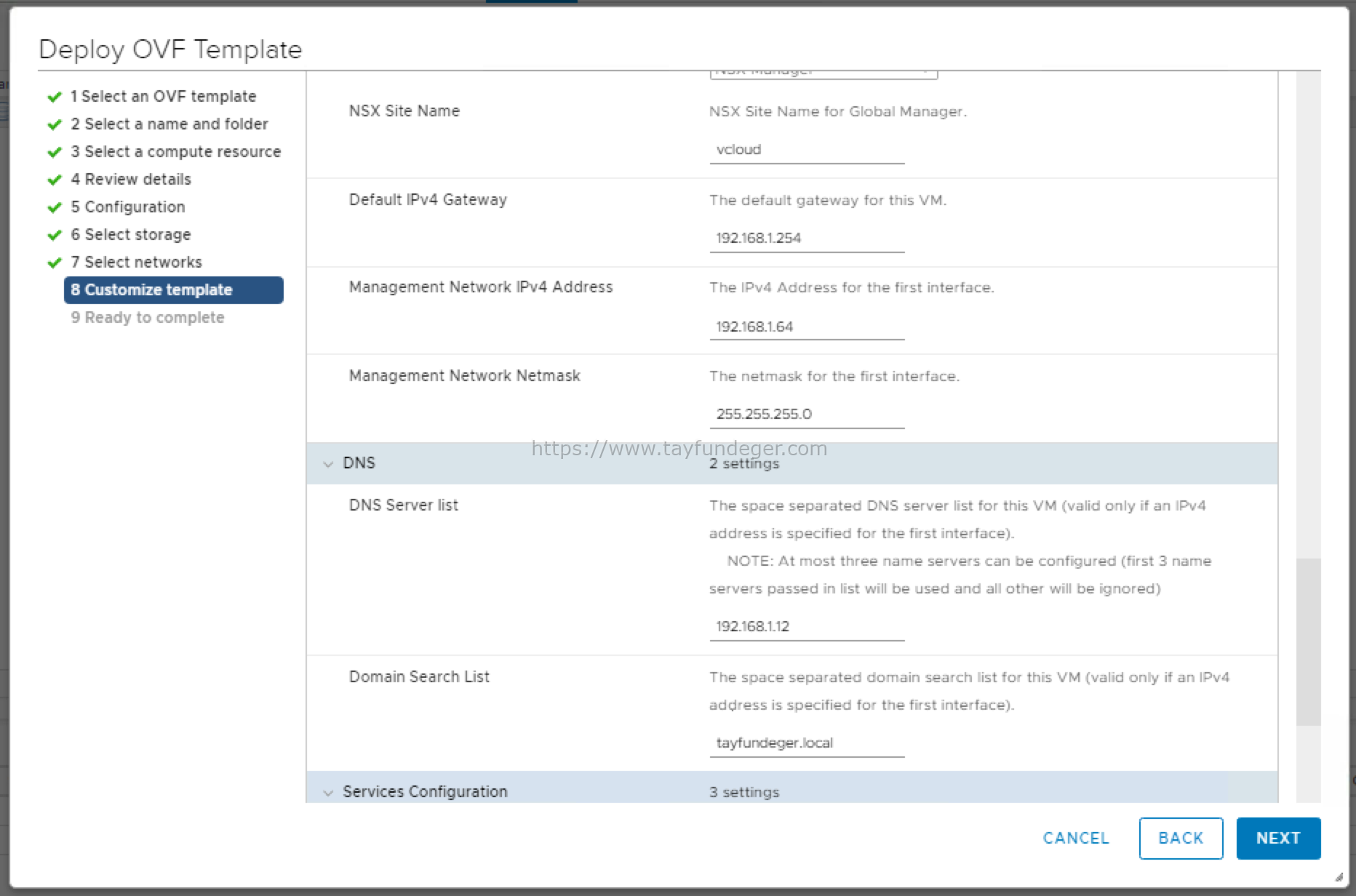This screenshot has width=1356, height=896.
Task: Click the green checkmark beside Configuration step
Action: [55, 207]
